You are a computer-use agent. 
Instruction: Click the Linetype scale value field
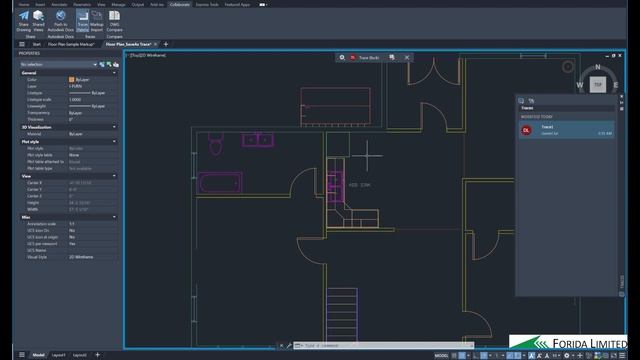(x=93, y=100)
